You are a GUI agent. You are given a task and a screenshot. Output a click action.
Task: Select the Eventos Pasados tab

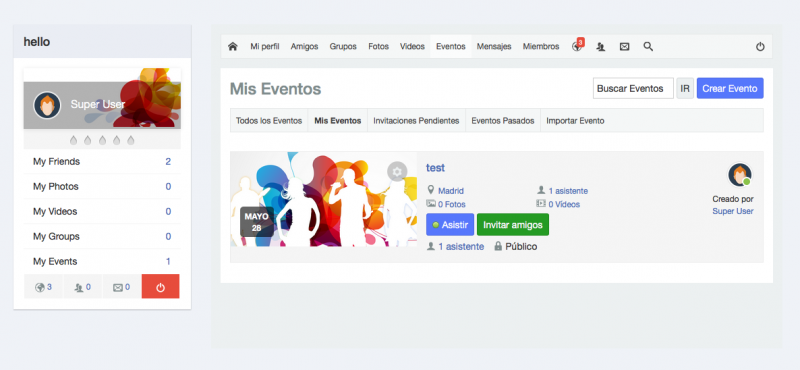[503, 121]
